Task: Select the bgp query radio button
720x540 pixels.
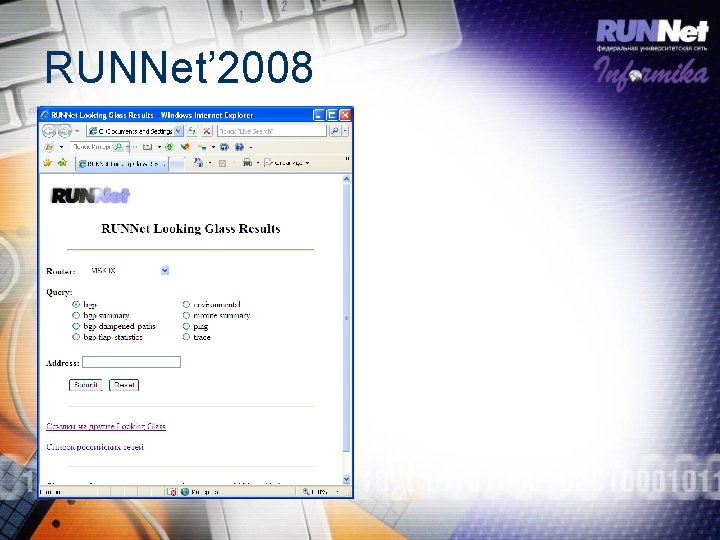Action: coord(76,304)
